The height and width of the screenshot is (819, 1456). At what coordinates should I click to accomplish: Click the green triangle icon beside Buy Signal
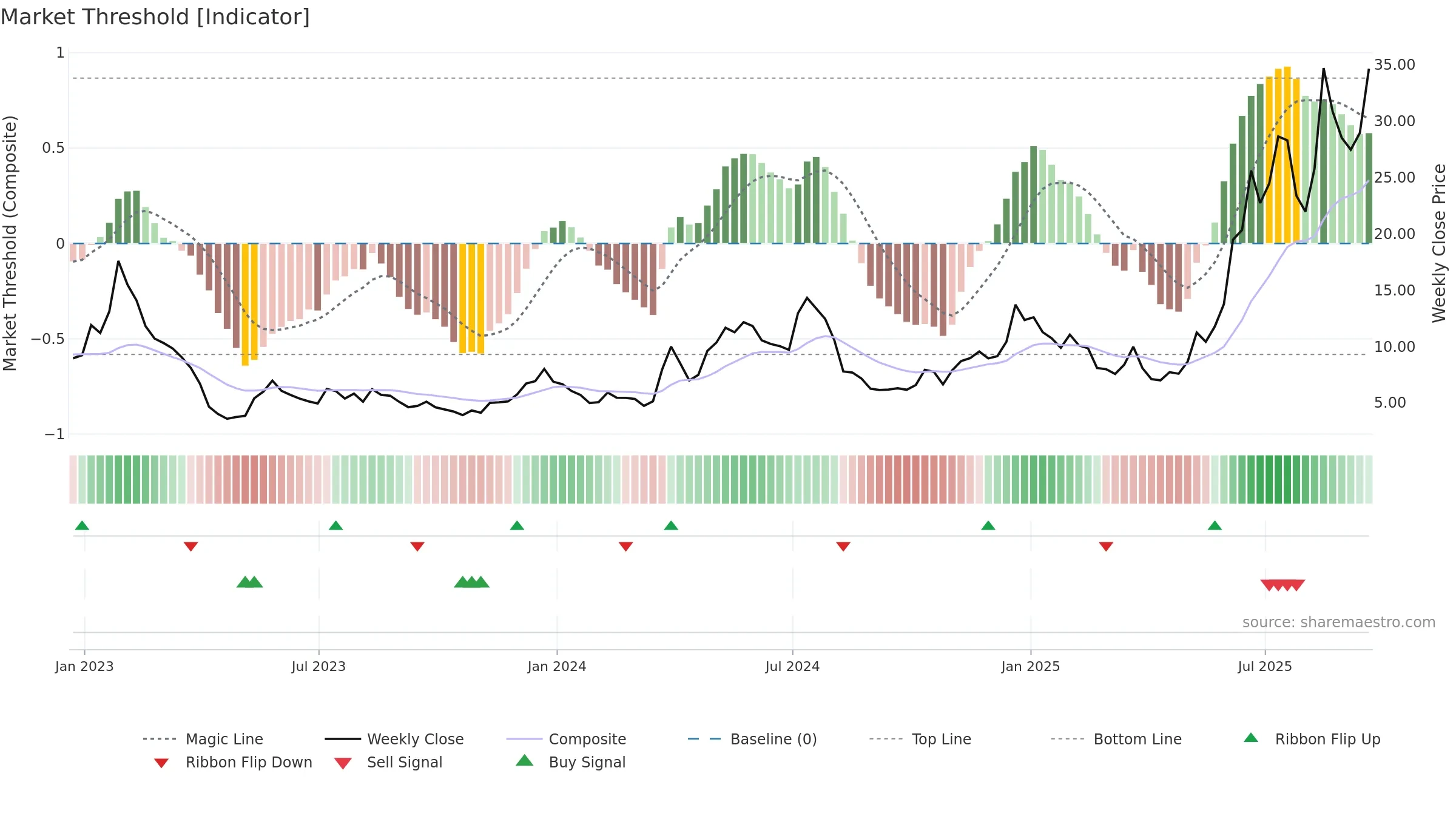[x=525, y=760]
